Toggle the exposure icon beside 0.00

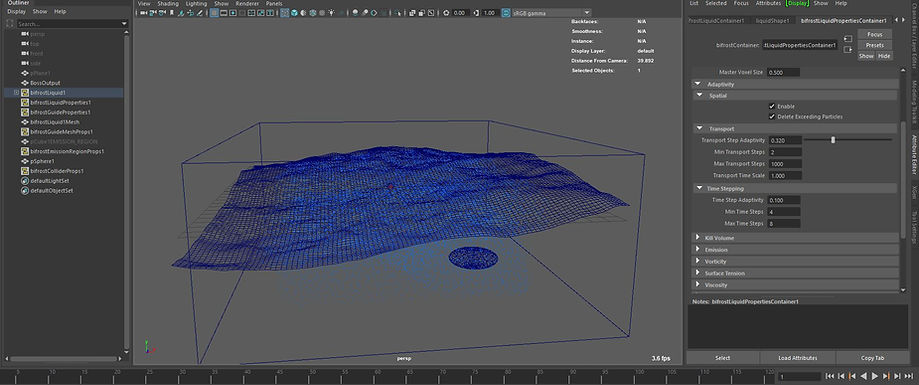tap(447, 12)
